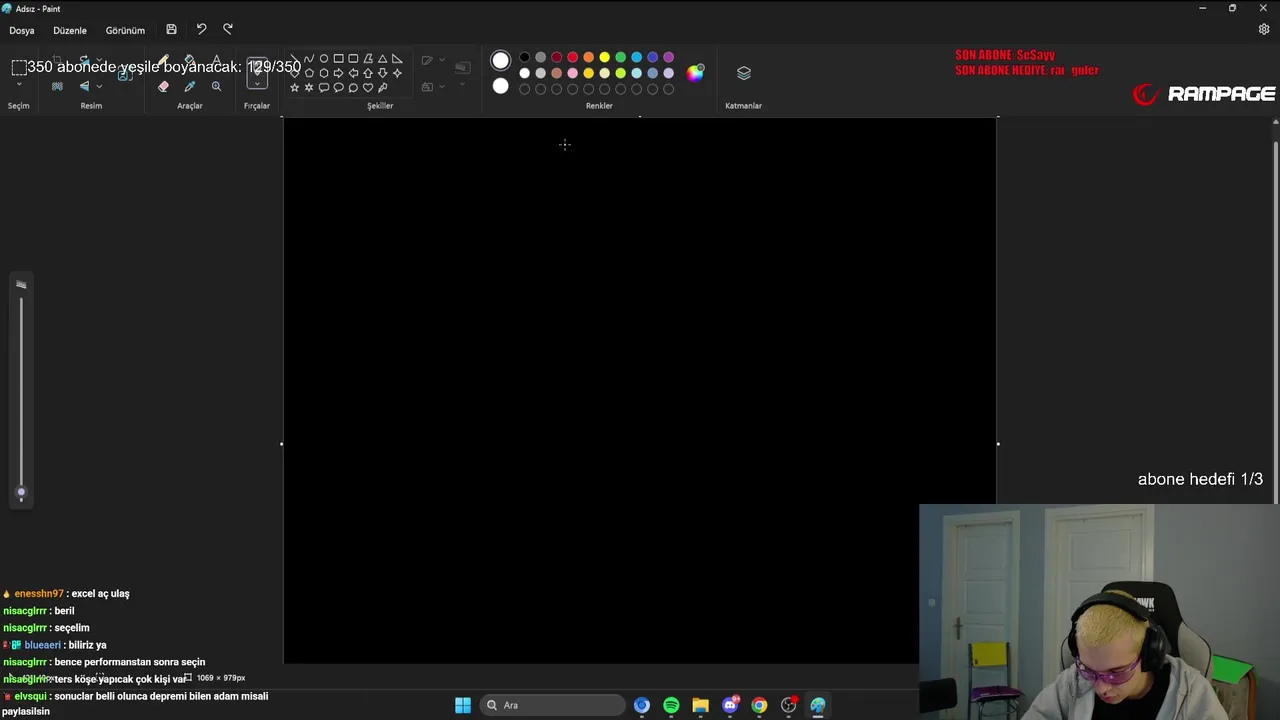Pick the purple color swatch

(x=668, y=57)
